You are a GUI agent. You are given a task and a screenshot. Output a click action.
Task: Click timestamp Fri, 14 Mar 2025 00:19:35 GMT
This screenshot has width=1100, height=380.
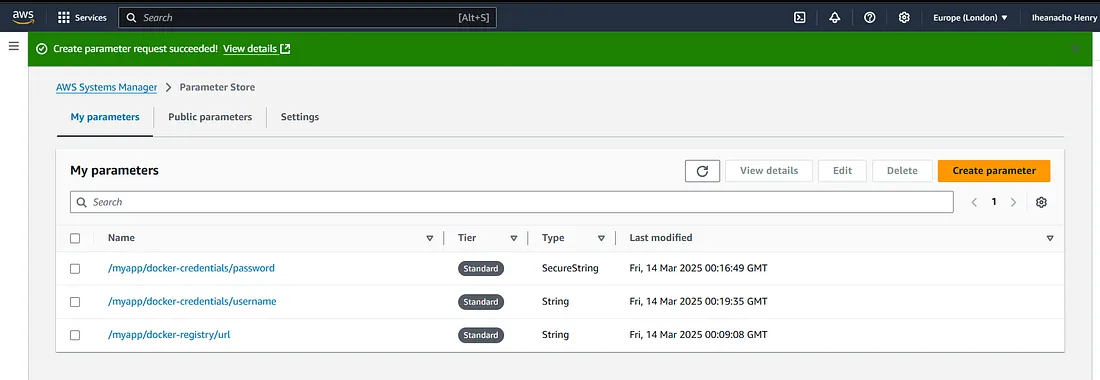pyautogui.click(x=699, y=301)
